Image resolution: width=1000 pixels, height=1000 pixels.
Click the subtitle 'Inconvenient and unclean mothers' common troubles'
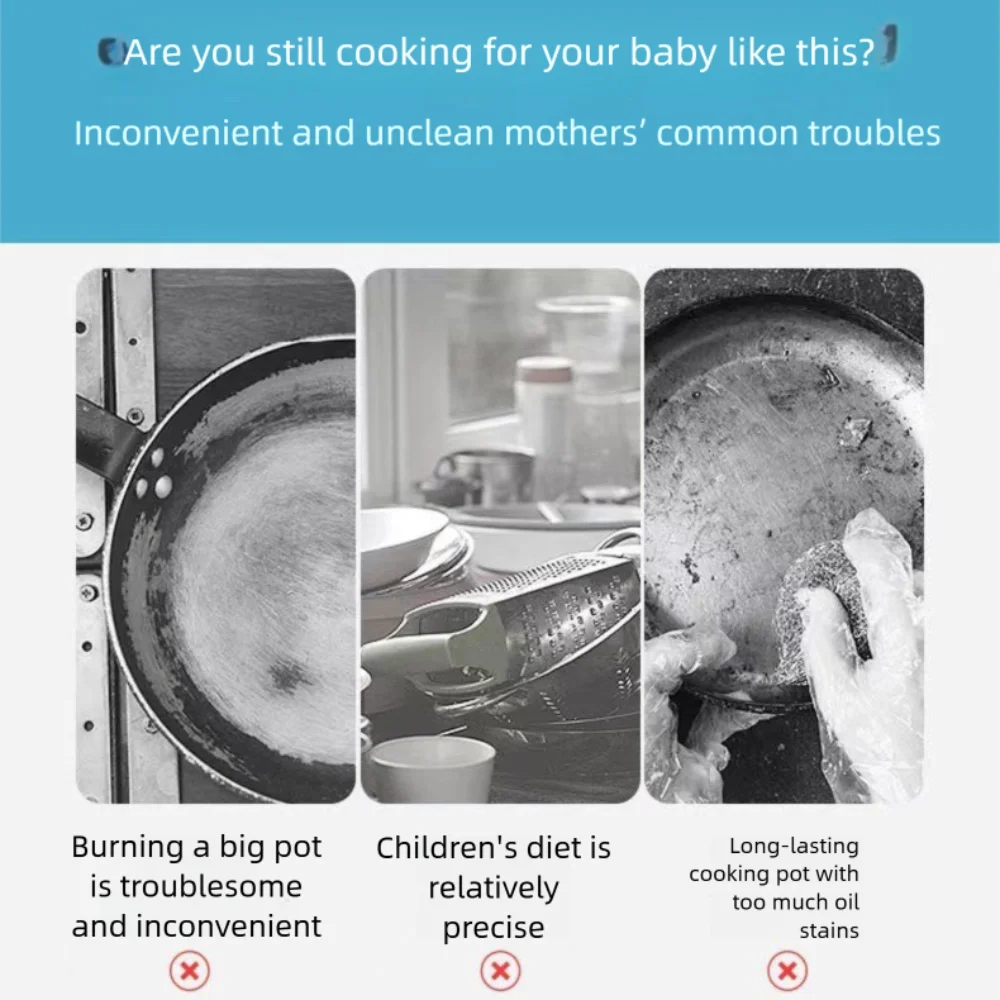tap(507, 133)
